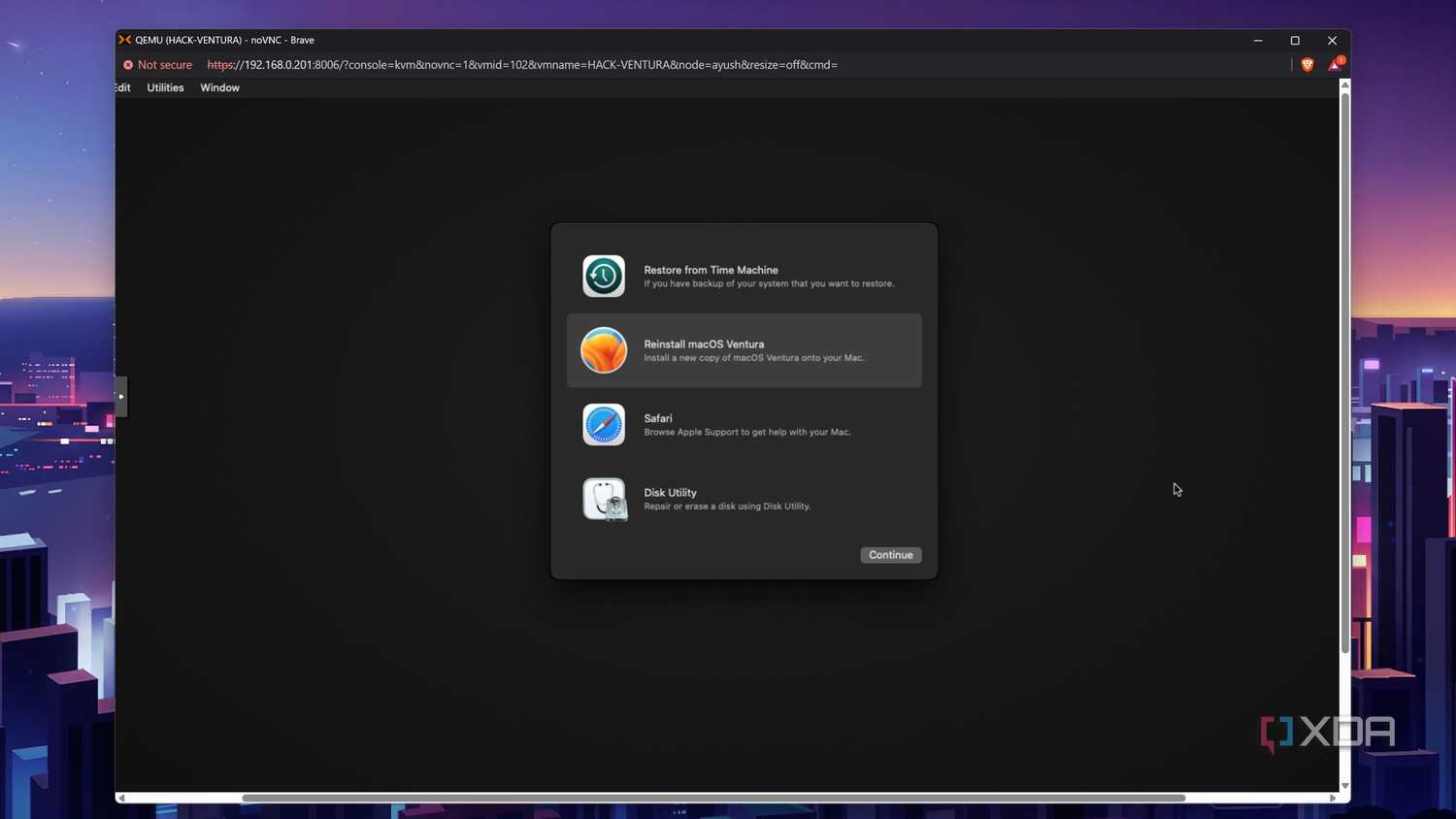Viewport: 1456px width, 819px height.
Task: Click the Brave shield icon in address bar
Action: pyautogui.click(x=1307, y=65)
